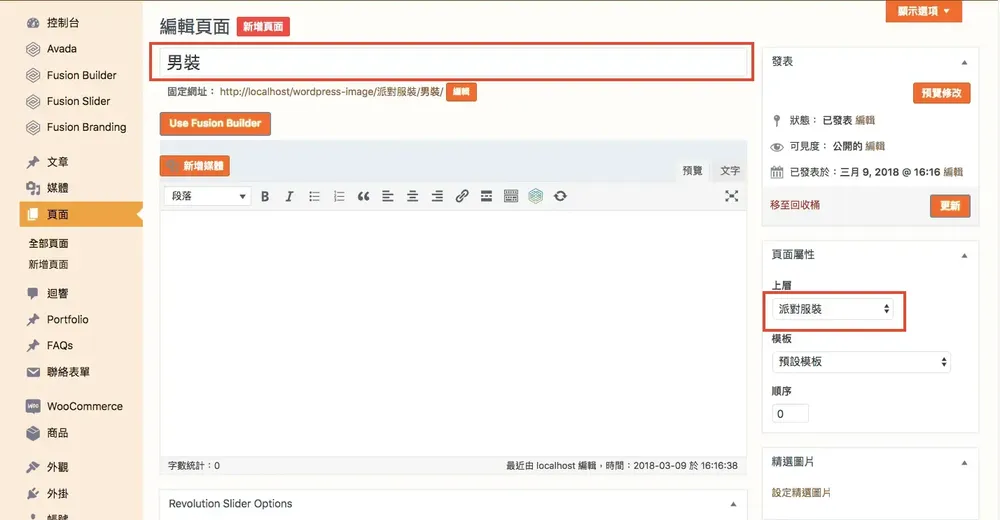Edit the 狀態 publish status

[865, 120]
